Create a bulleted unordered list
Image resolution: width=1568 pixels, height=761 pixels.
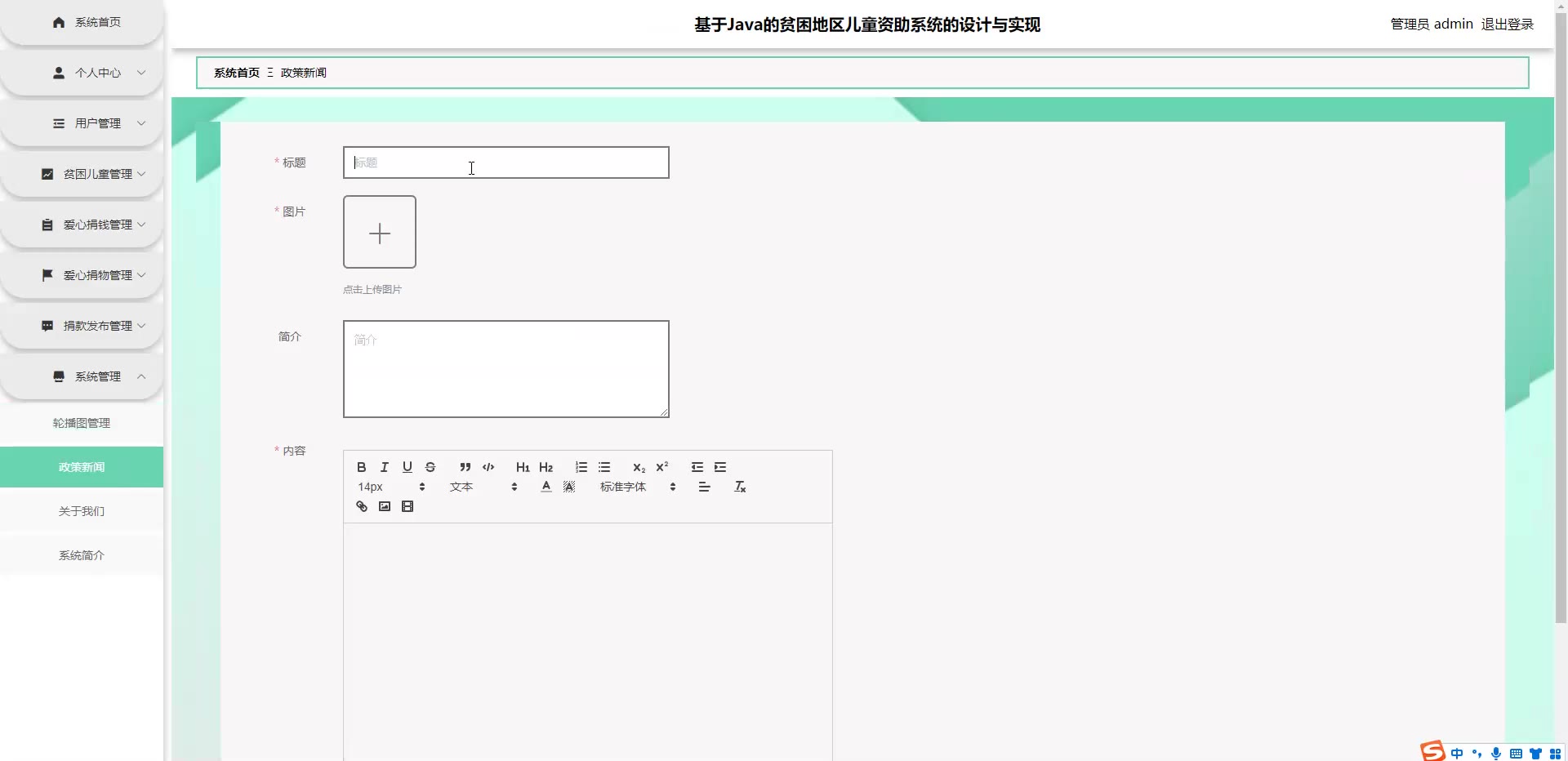(x=604, y=467)
